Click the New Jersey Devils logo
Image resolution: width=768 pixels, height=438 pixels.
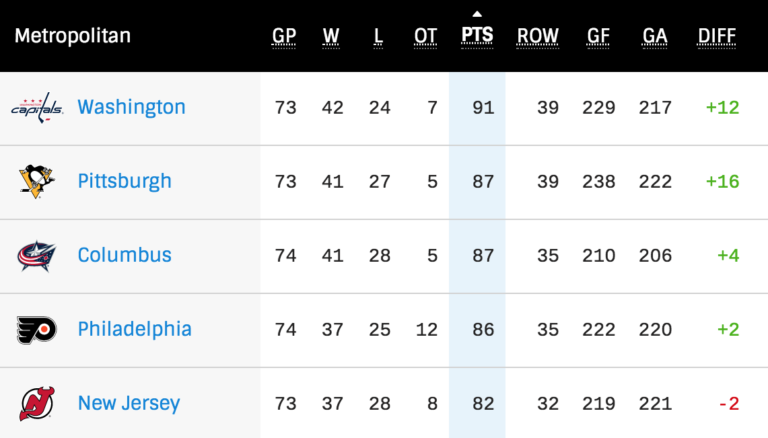pyautogui.click(x=37, y=403)
